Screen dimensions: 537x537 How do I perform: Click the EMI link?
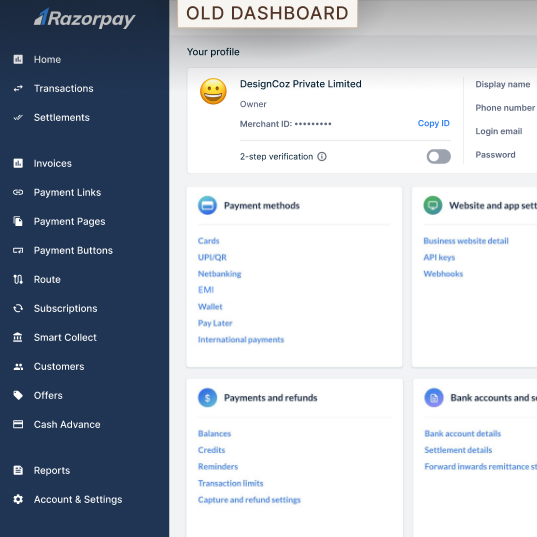[x=206, y=290]
